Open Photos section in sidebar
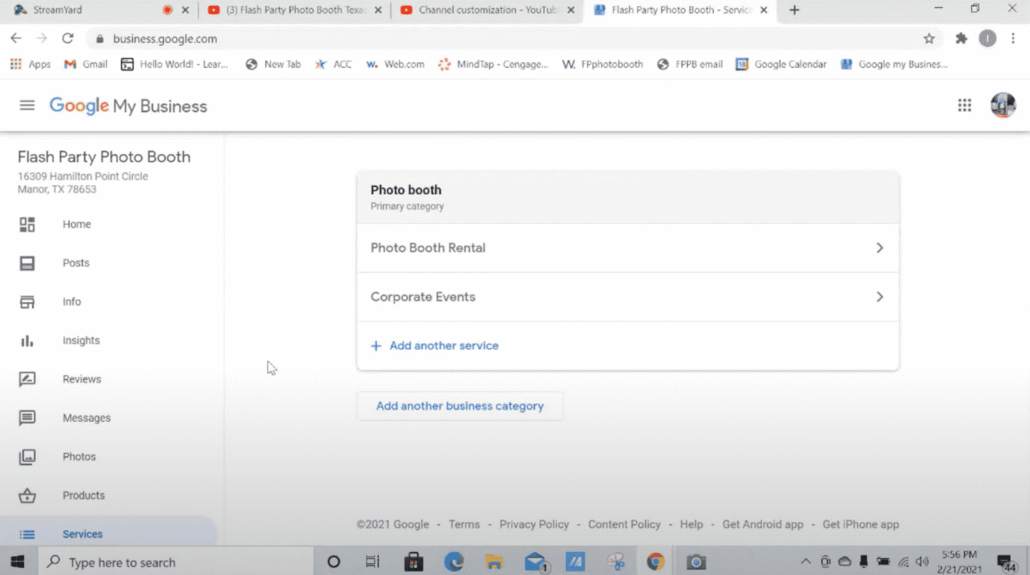 click(79, 457)
